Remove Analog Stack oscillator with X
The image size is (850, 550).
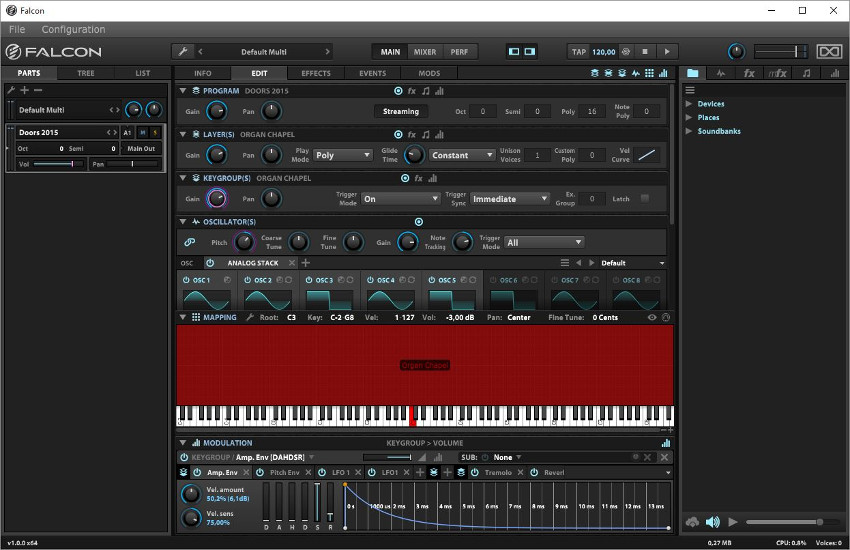coord(292,263)
